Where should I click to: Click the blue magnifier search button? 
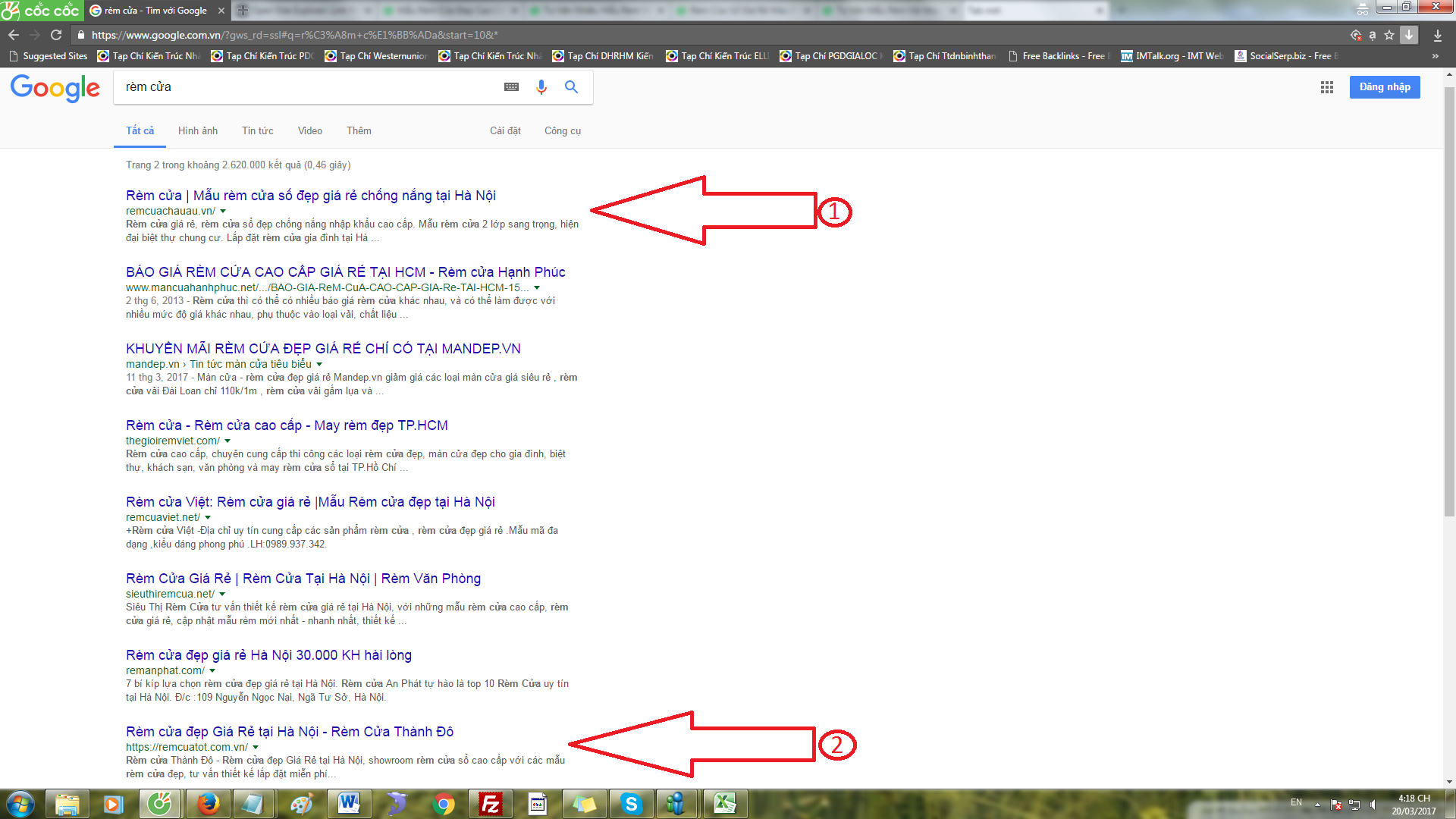tap(572, 87)
